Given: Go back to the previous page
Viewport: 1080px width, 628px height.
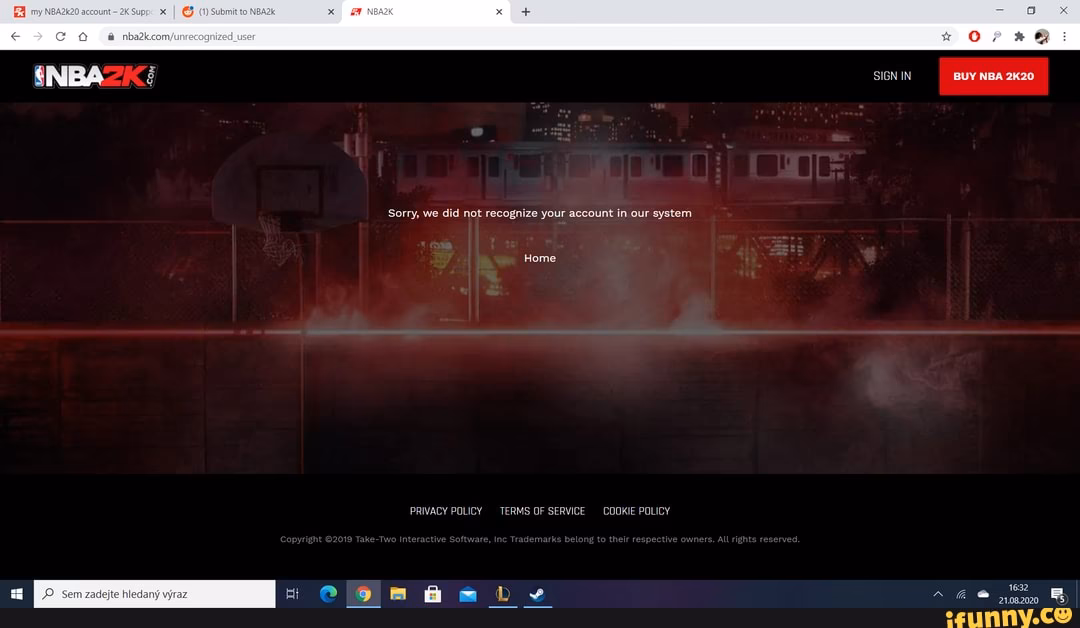Looking at the screenshot, I should pyautogui.click(x=15, y=36).
